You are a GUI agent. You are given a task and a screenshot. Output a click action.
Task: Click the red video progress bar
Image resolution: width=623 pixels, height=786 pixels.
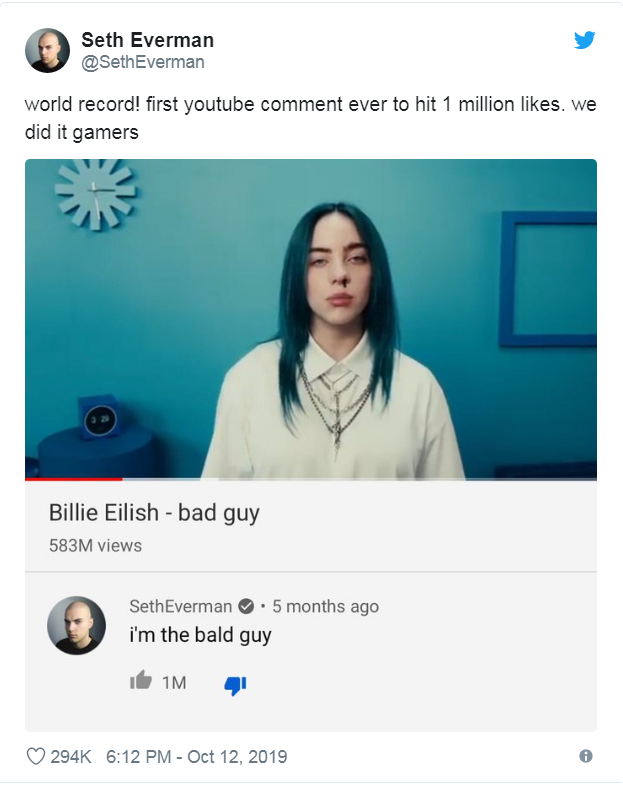(74, 479)
